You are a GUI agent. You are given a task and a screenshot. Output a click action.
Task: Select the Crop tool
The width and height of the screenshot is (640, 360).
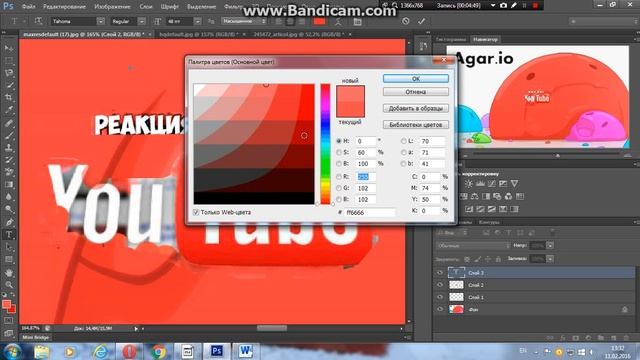9,97
